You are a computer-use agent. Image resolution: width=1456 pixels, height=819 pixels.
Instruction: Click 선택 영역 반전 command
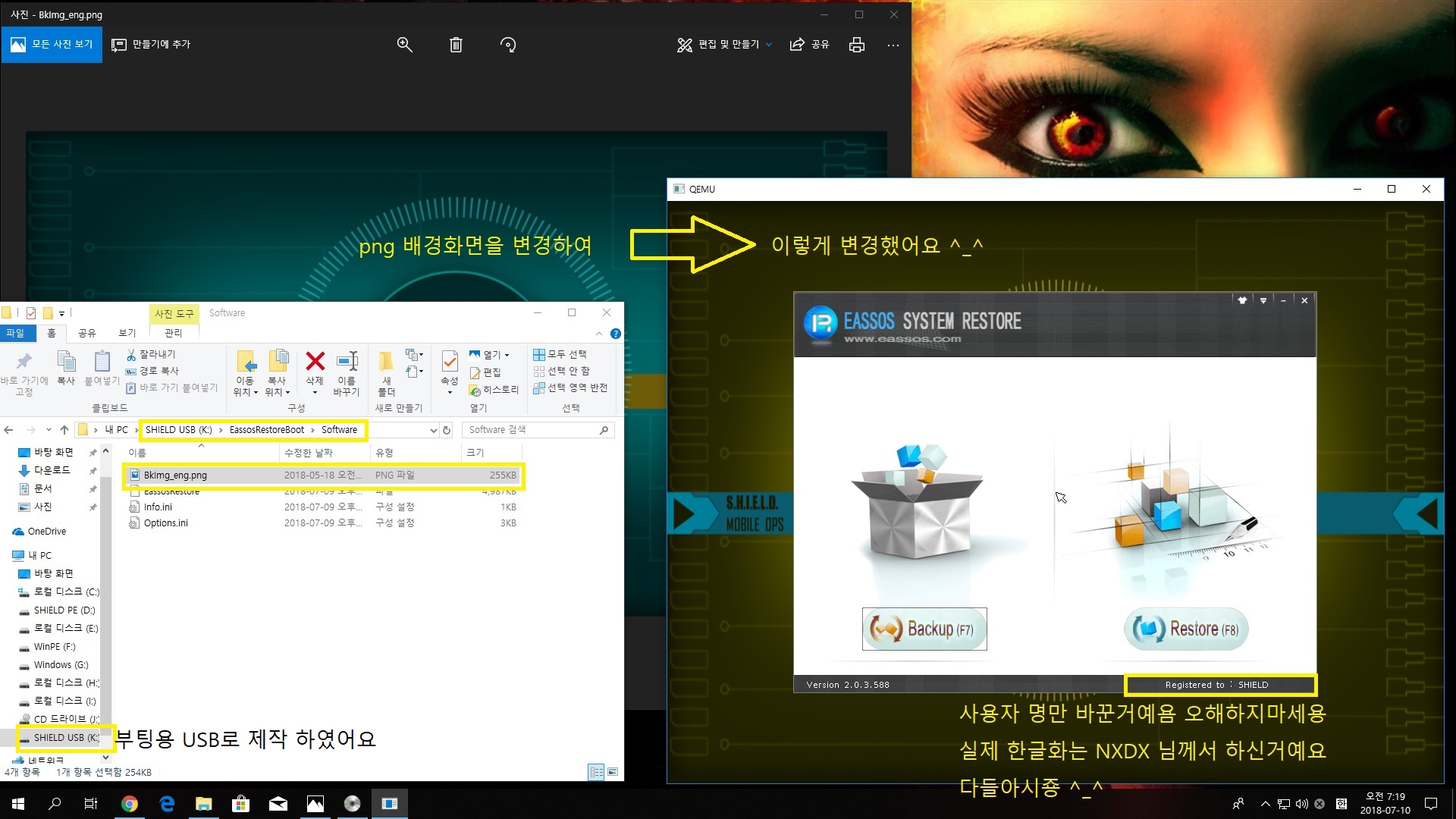tap(570, 388)
